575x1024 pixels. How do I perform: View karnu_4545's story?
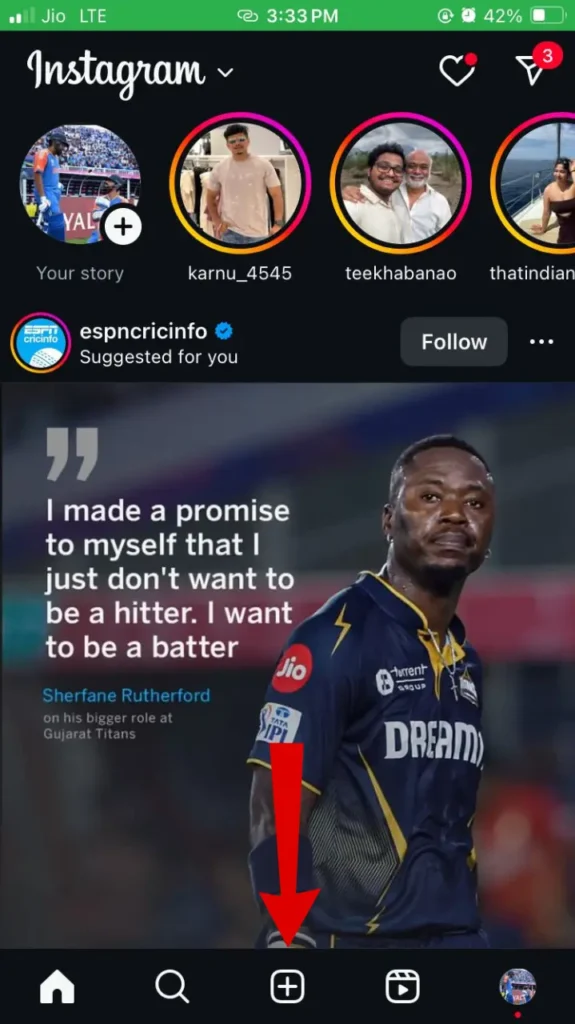tap(240, 184)
